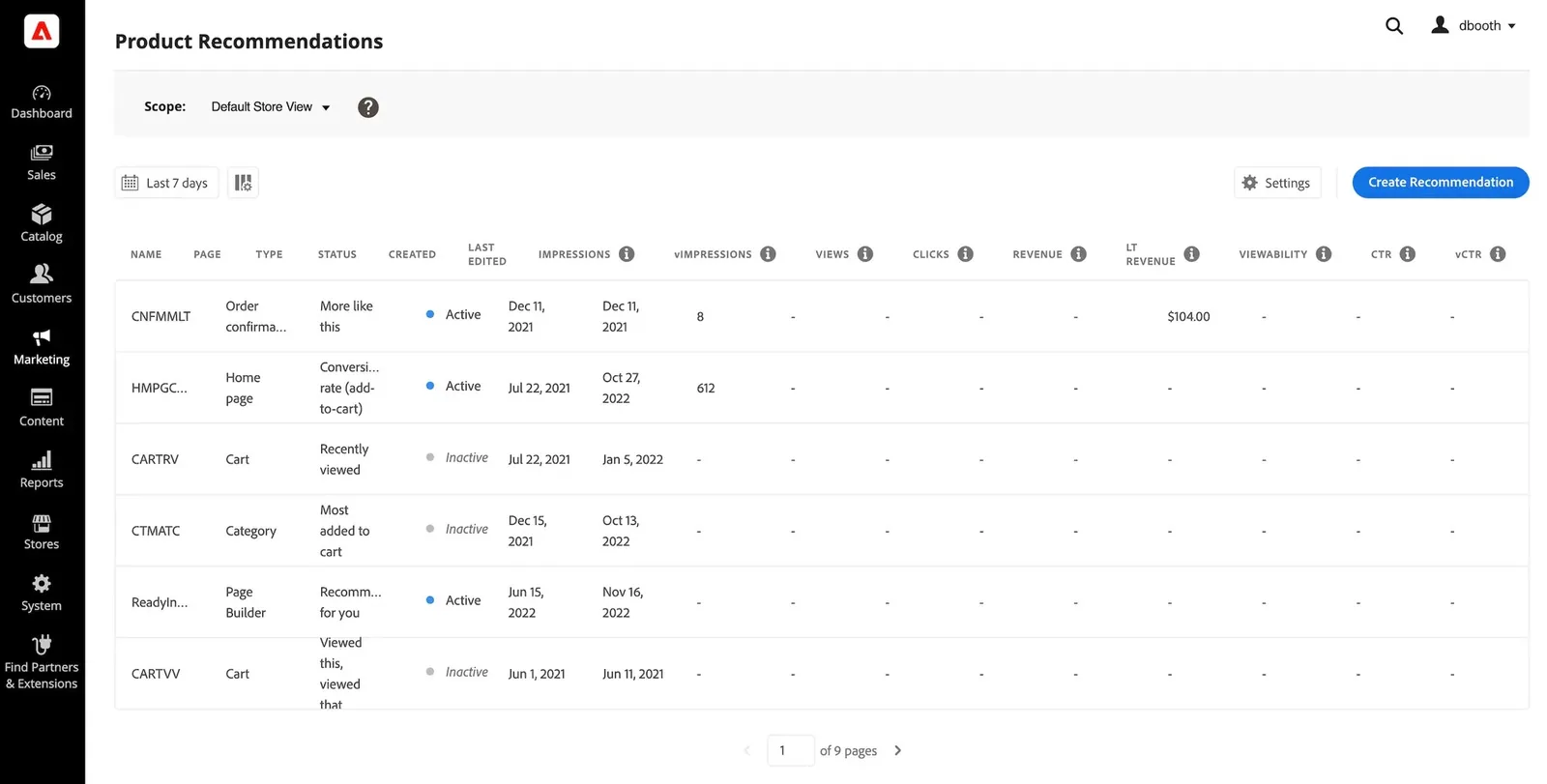Open recommendation Settings
This screenshot has height=784, width=1547.
(x=1277, y=183)
